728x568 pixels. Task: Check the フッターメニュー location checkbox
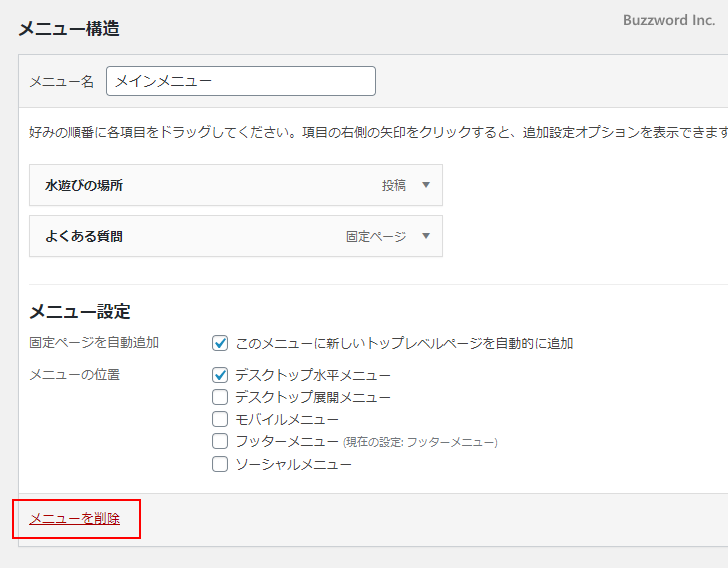221,441
